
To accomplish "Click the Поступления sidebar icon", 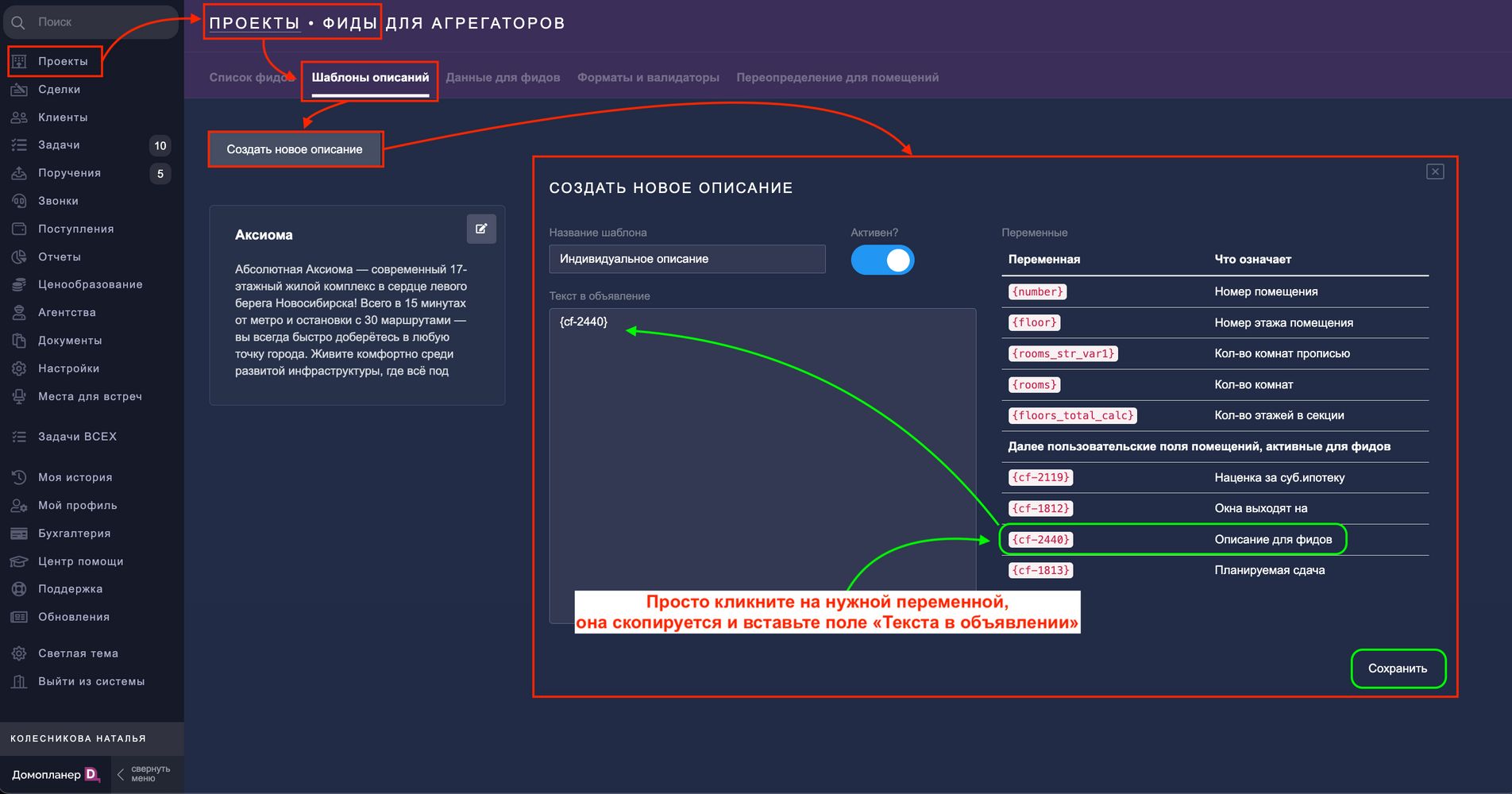I will click(x=19, y=229).
